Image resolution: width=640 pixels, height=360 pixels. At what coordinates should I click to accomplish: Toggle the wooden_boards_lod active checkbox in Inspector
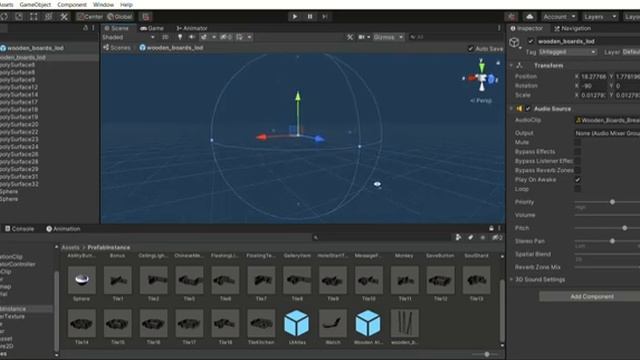click(x=530, y=41)
